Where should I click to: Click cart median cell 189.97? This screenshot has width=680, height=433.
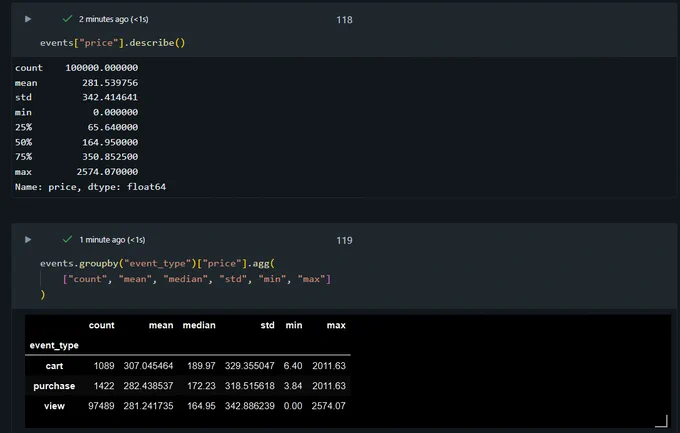click(x=201, y=366)
